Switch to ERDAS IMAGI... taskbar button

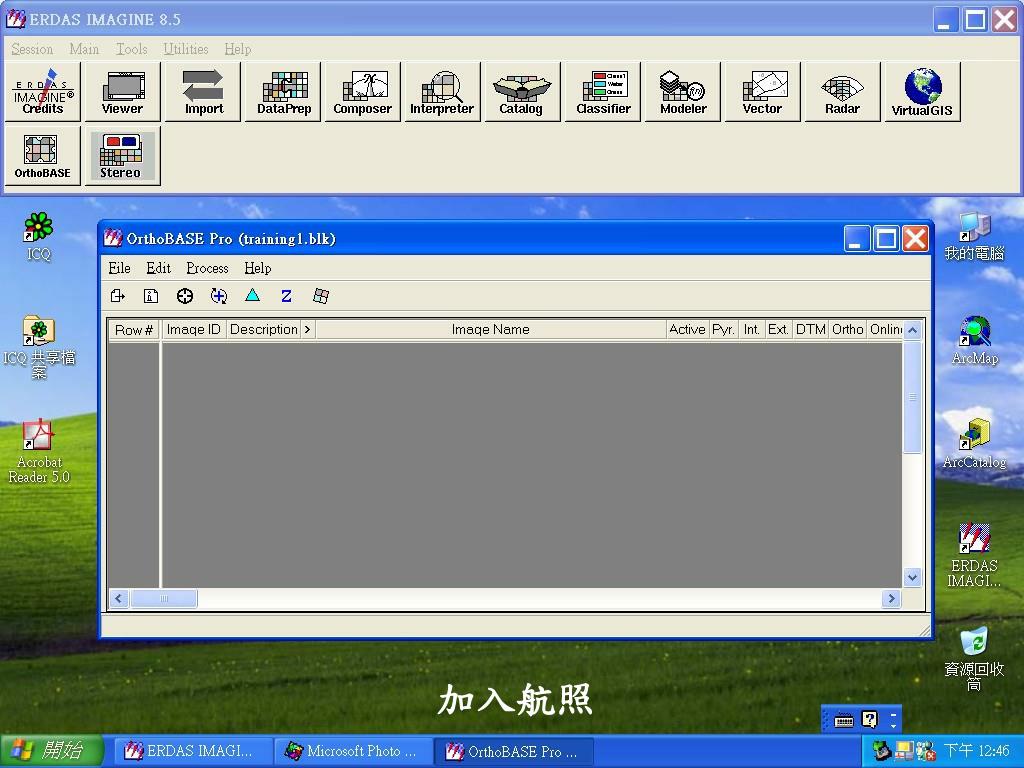pyautogui.click(x=193, y=752)
